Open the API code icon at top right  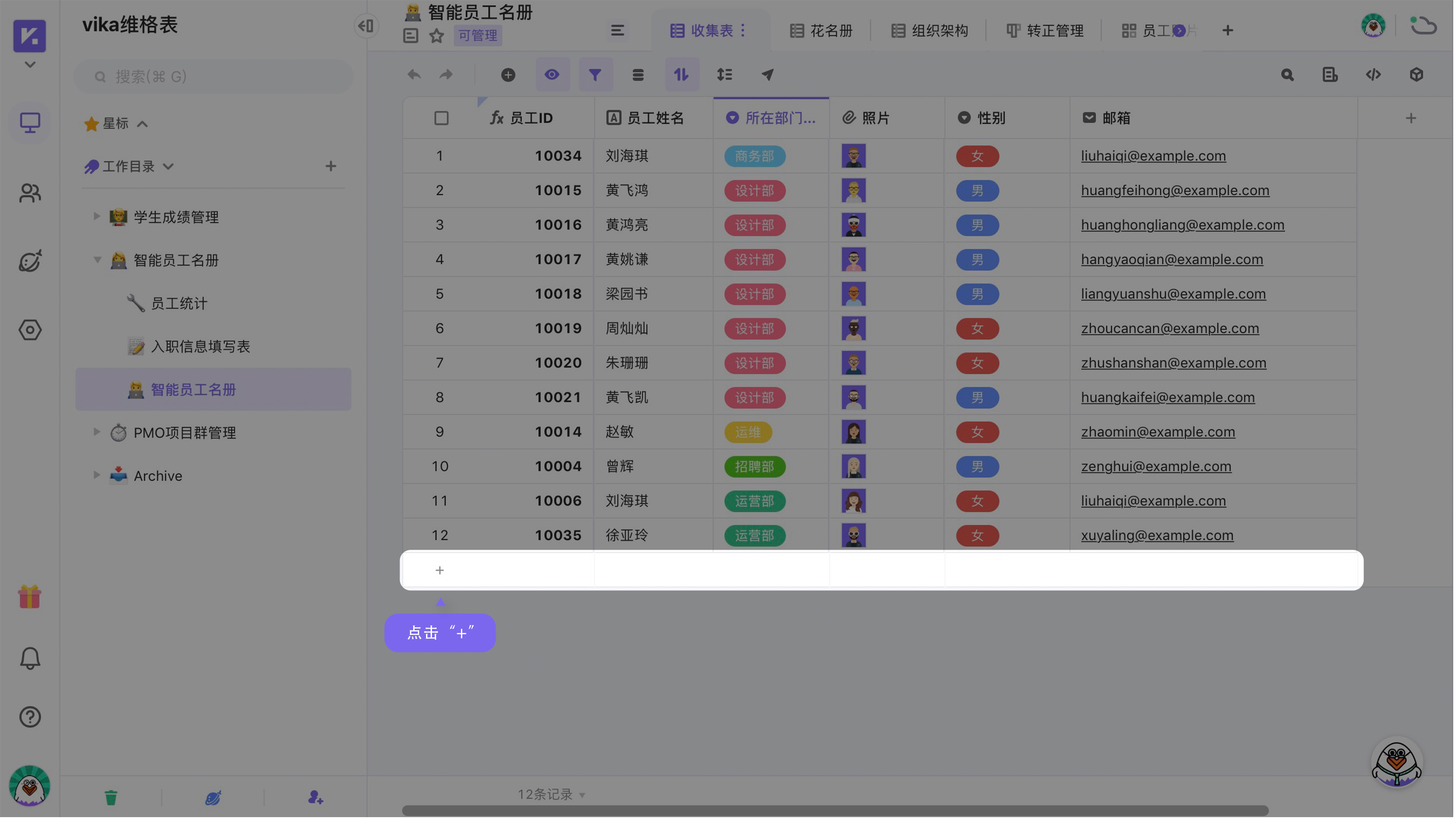point(1374,75)
